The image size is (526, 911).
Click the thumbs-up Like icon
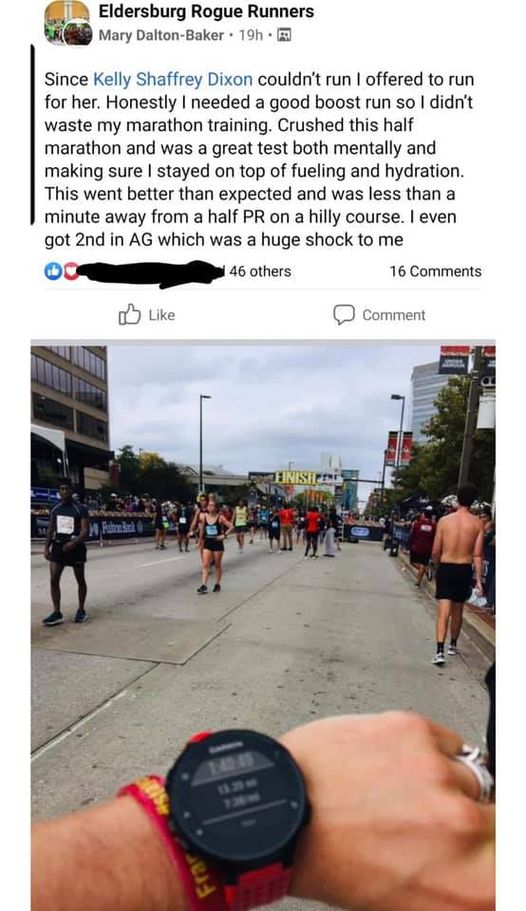130,314
